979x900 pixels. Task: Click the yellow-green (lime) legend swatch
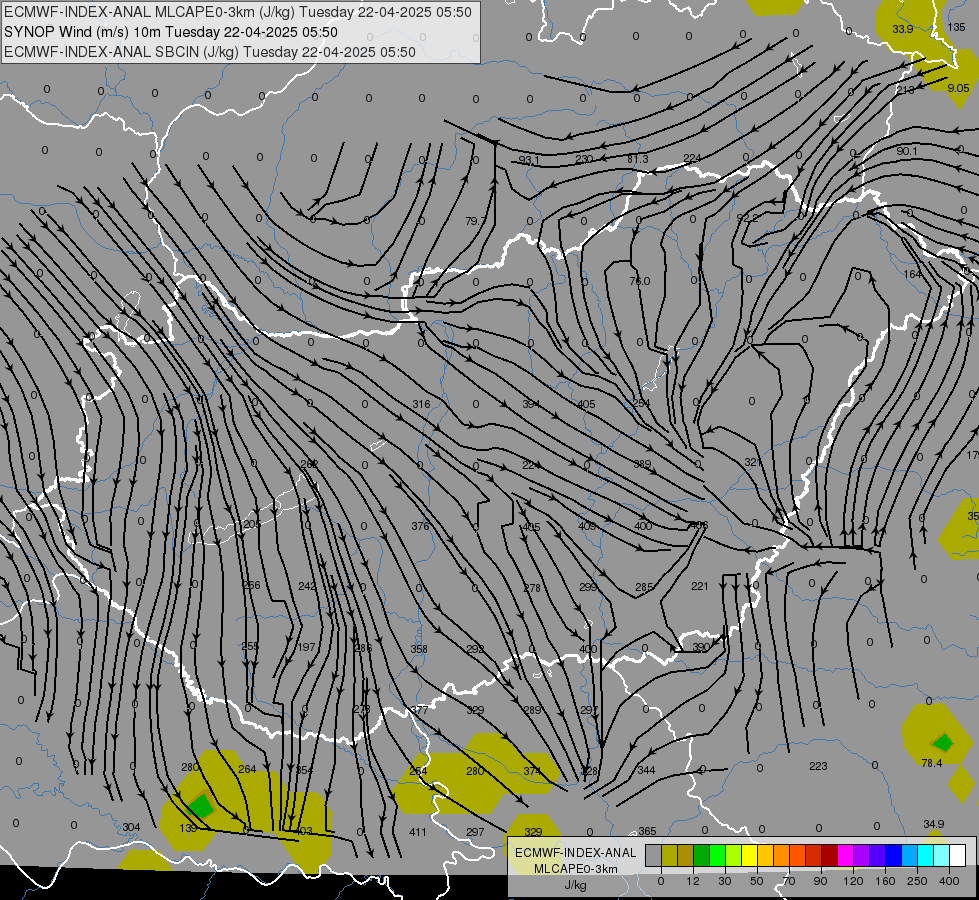point(734,856)
